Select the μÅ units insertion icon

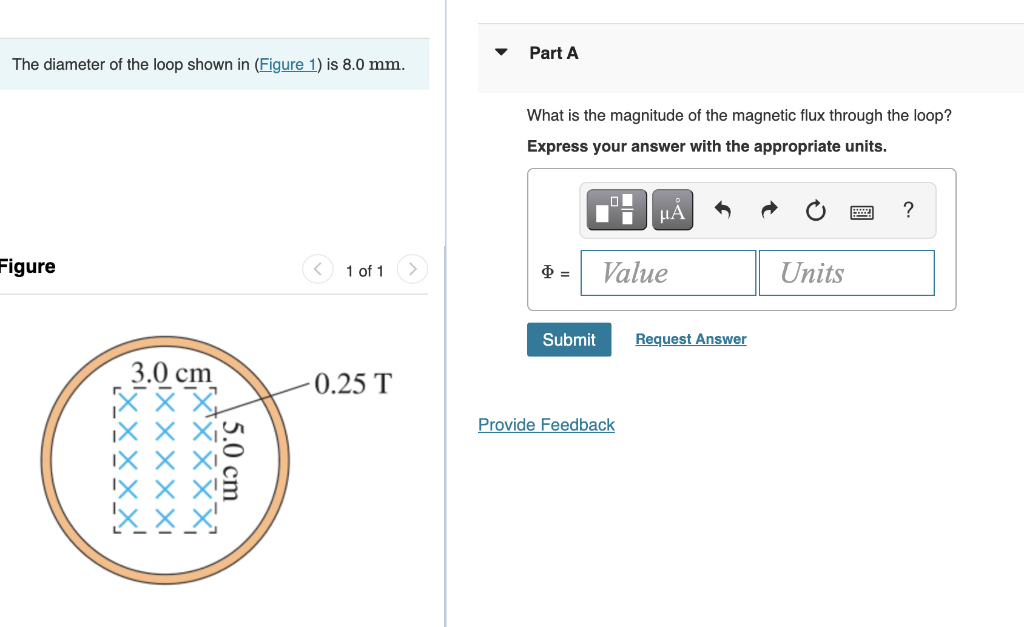click(x=671, y=210)
